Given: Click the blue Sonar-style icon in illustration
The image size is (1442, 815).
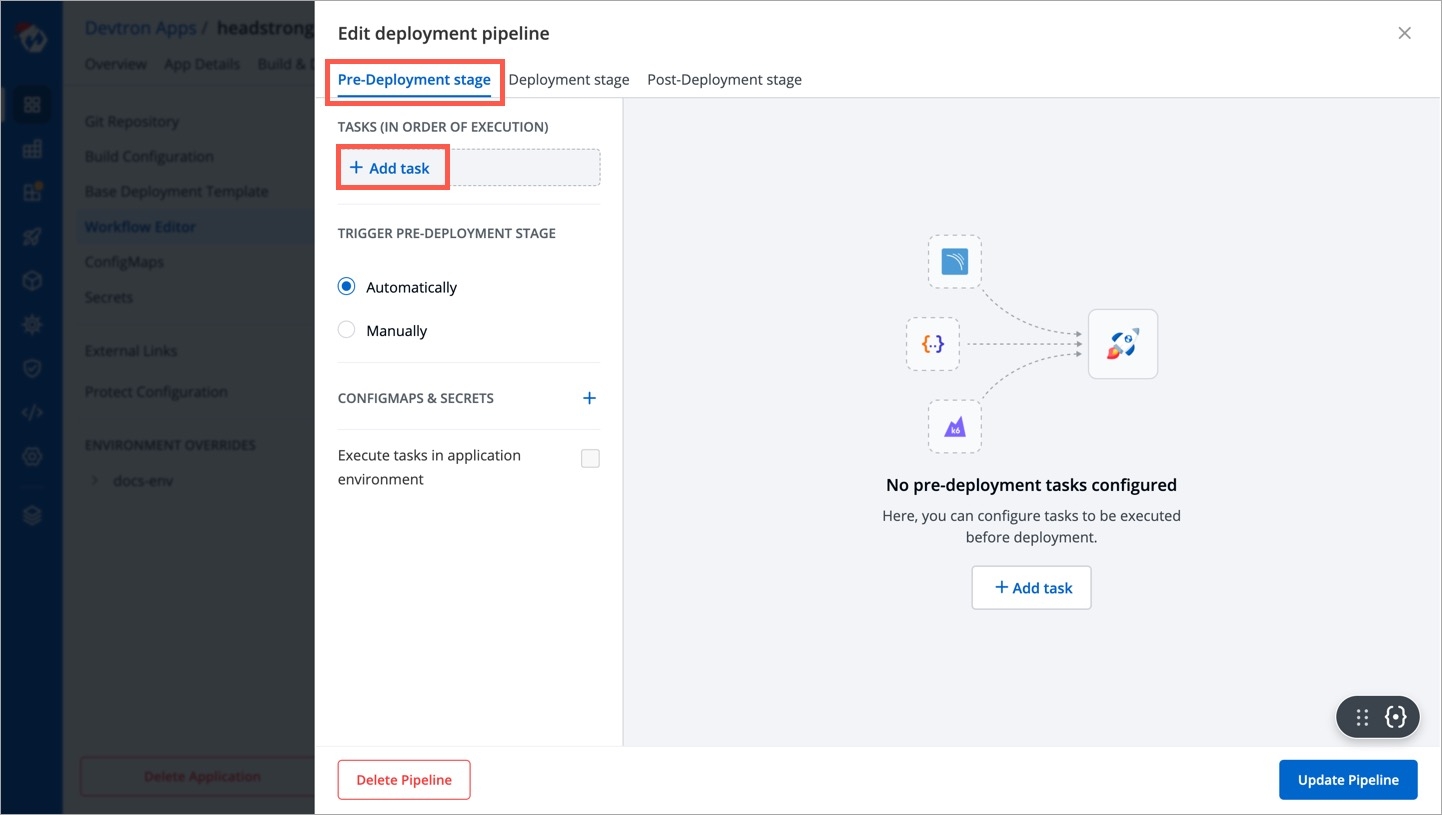Looking at the screenshot, I should coord(954,262).
